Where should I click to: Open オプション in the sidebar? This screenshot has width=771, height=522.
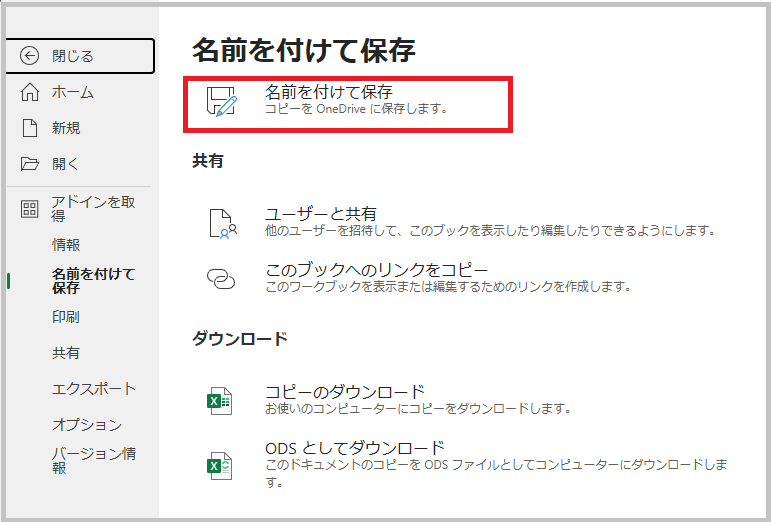tap(87, 425)
